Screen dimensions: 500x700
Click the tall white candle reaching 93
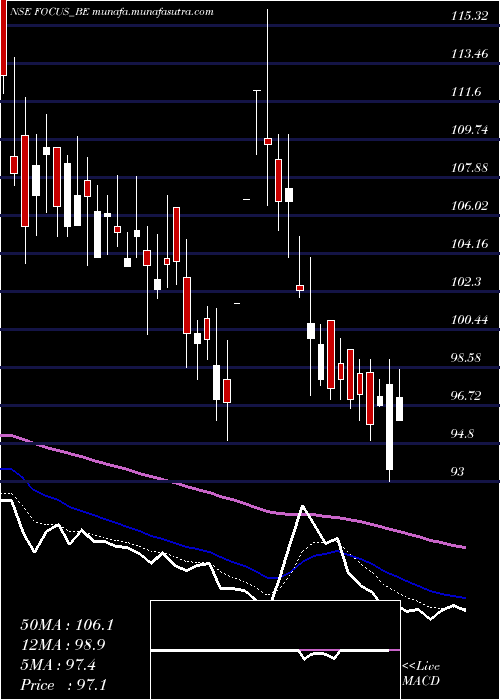point(390,420)
